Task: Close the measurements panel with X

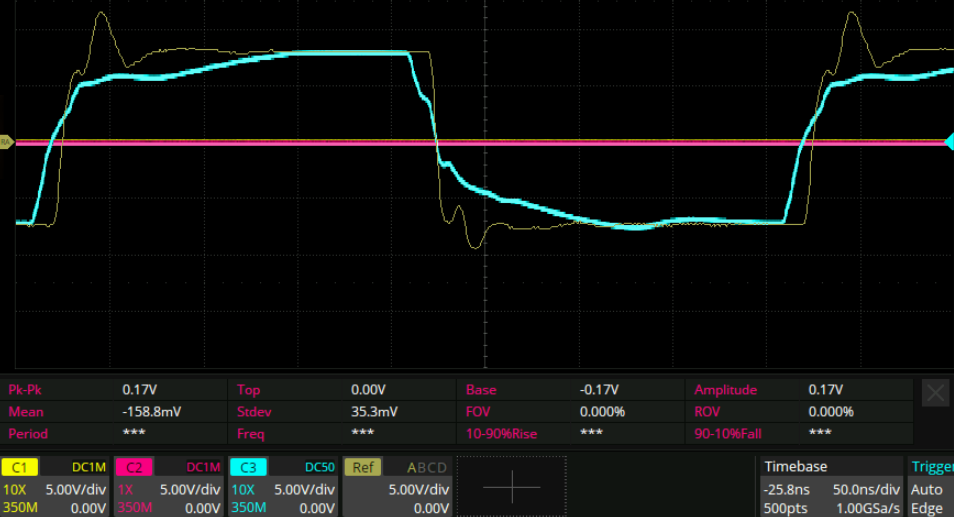Action: tap(935, 393)
